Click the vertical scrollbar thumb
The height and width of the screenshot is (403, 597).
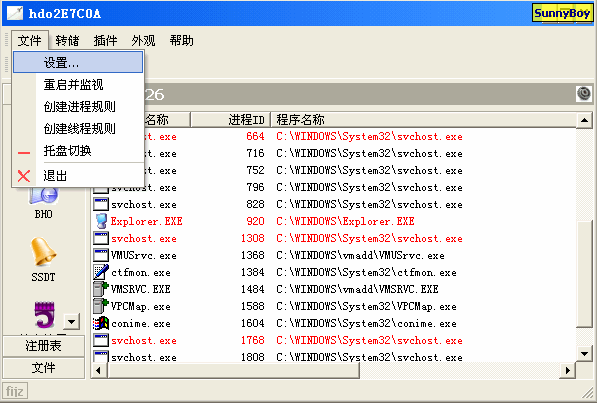point(584,273)
